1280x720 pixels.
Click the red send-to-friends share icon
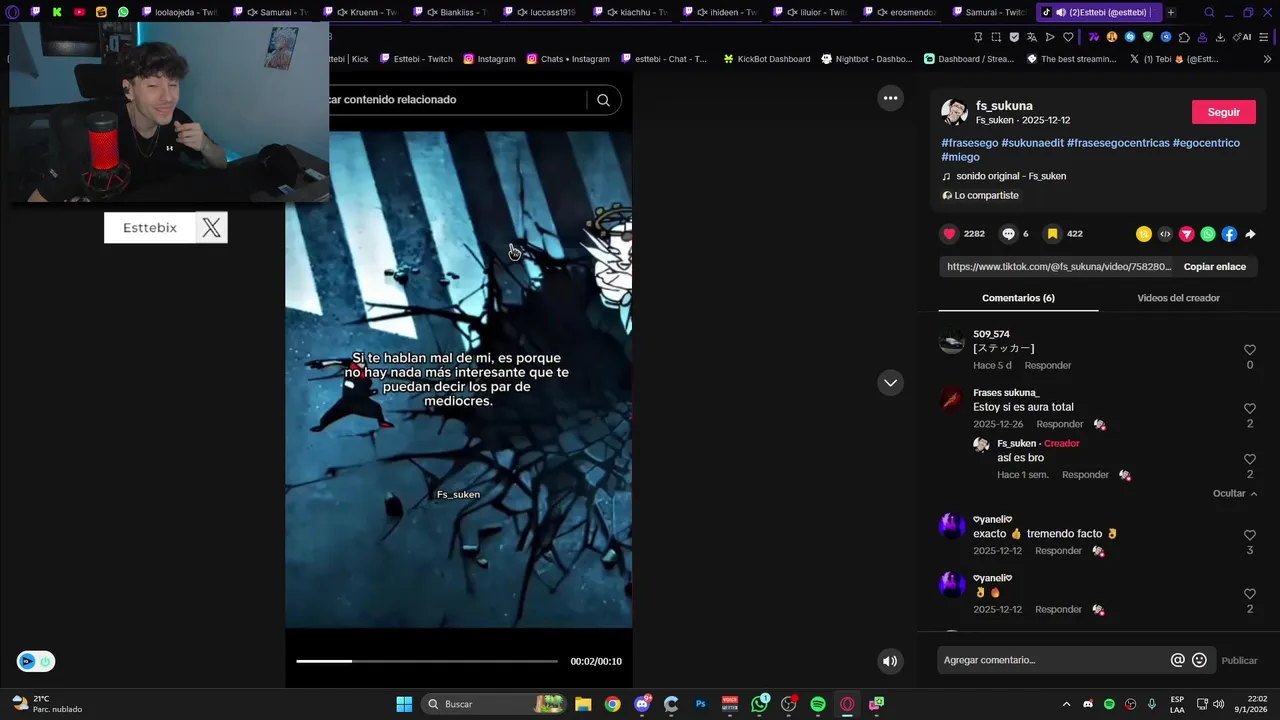[x=1186, y=234]
